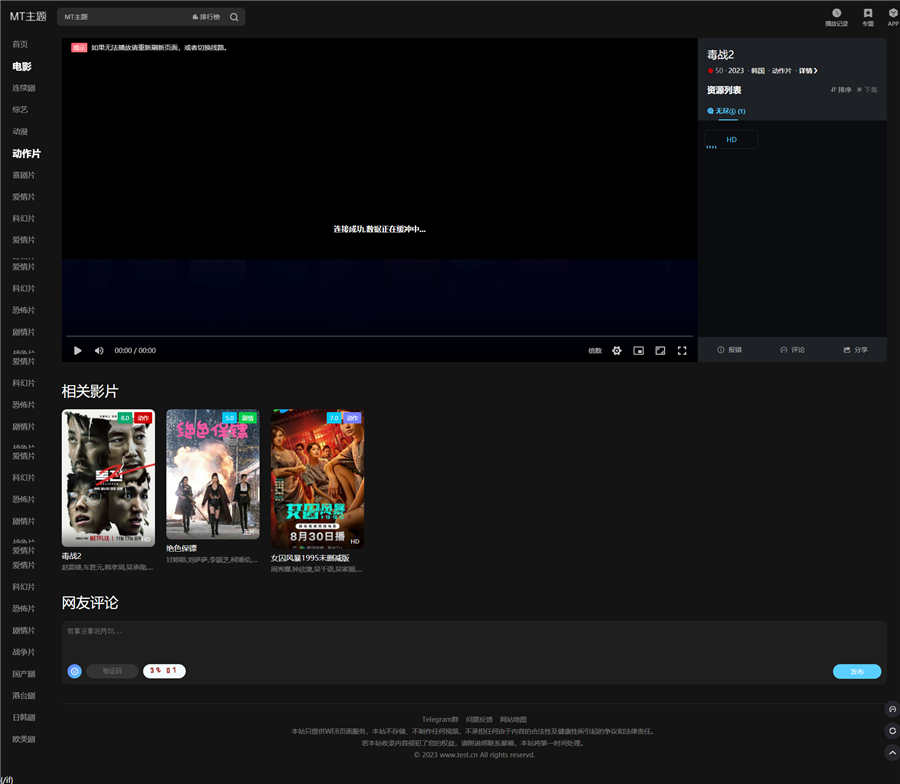The width and height of the screenshot is (900, 784).
Task: Toggle episode sort order (排序)
Action: tap(841, 90)
